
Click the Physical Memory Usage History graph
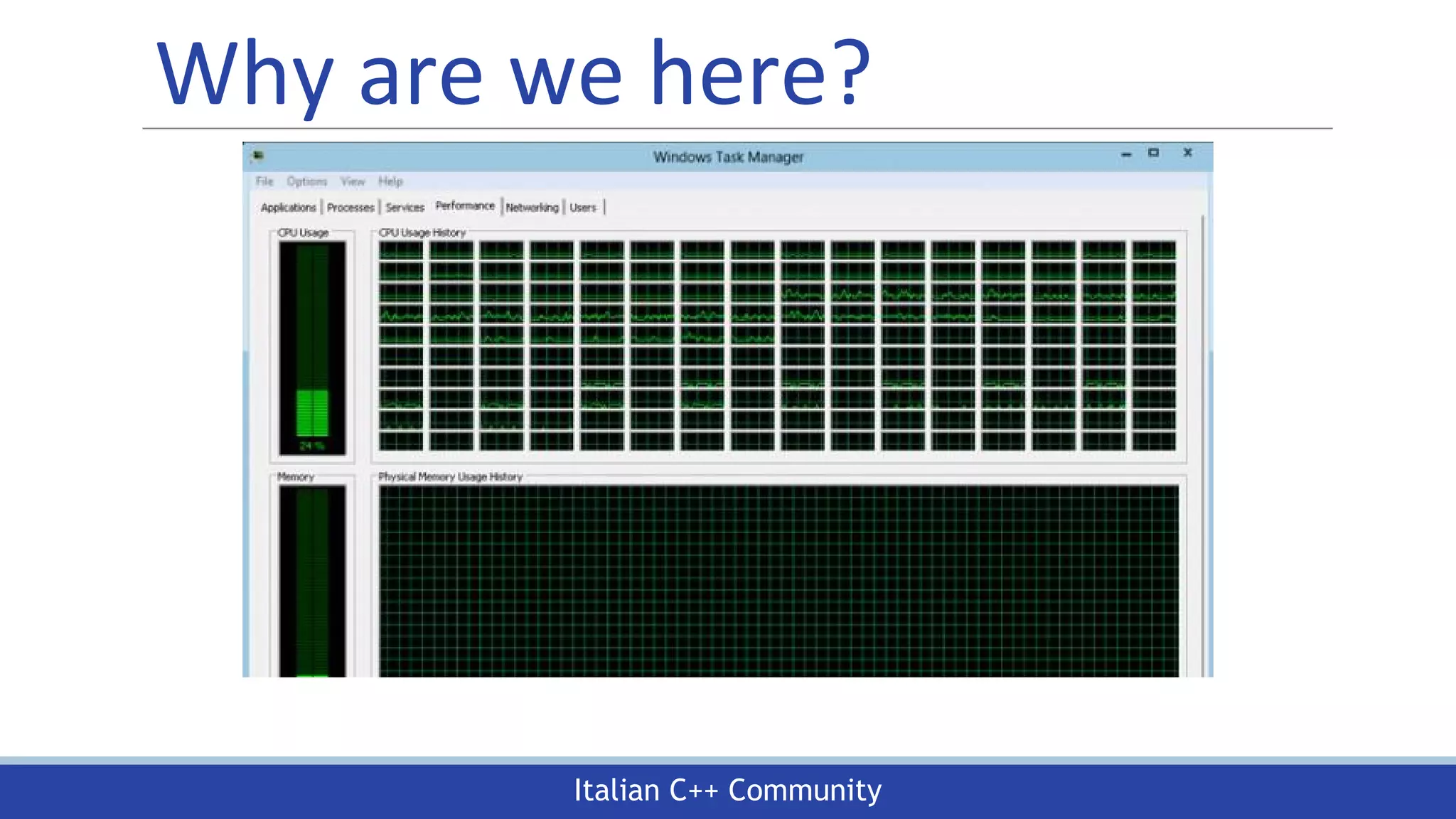778,579
